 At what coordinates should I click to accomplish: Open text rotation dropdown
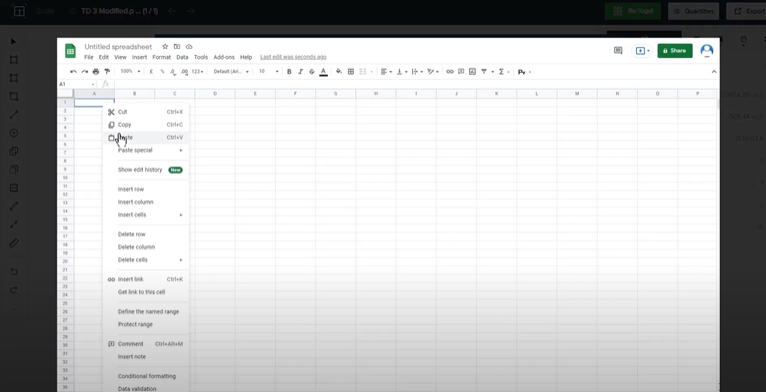click(x=433, y=71)
